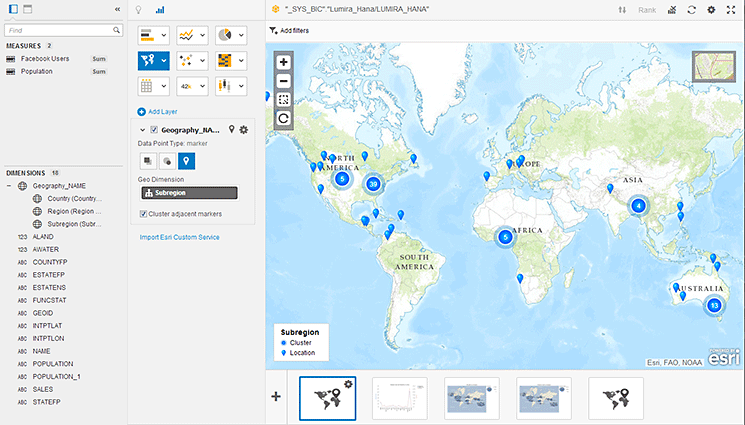The height and width of the screenshot is (425, 745).
Task: Choose the choropleth data point type
Action: point(148,161)
